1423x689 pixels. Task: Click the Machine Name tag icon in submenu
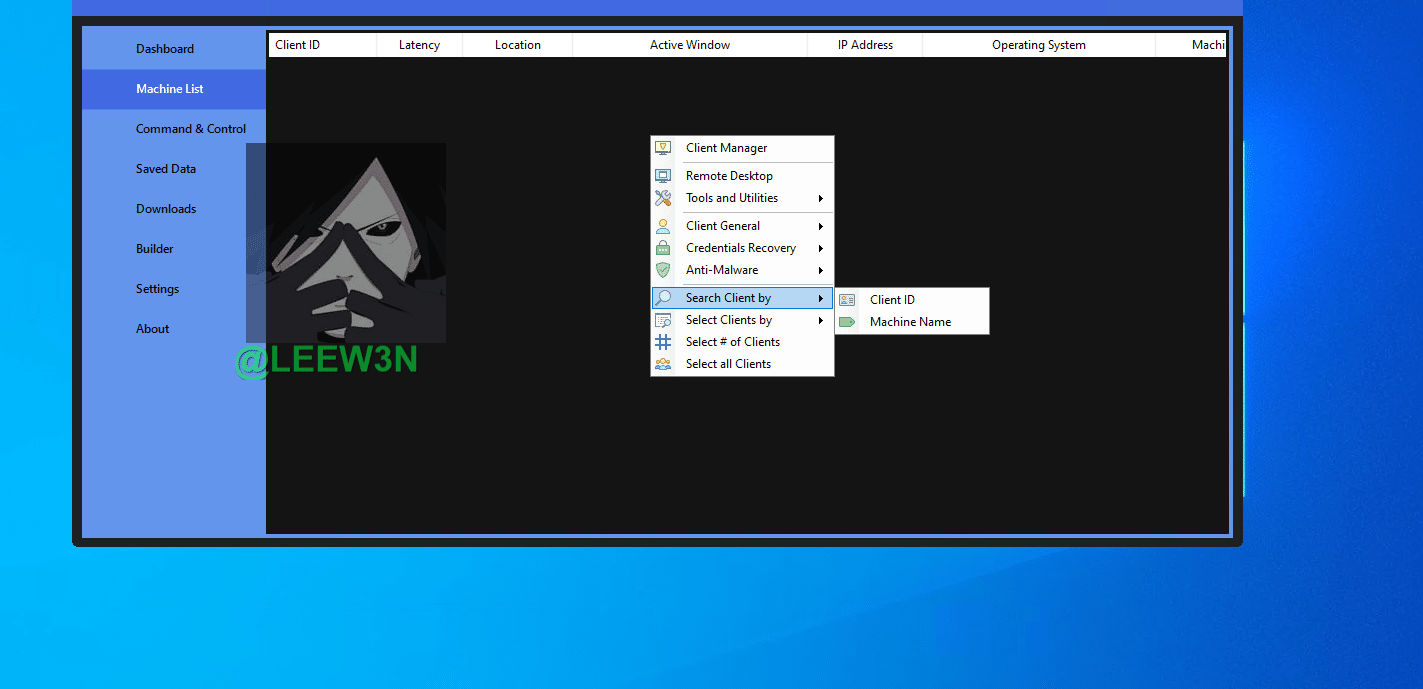[x=847, y=322]
